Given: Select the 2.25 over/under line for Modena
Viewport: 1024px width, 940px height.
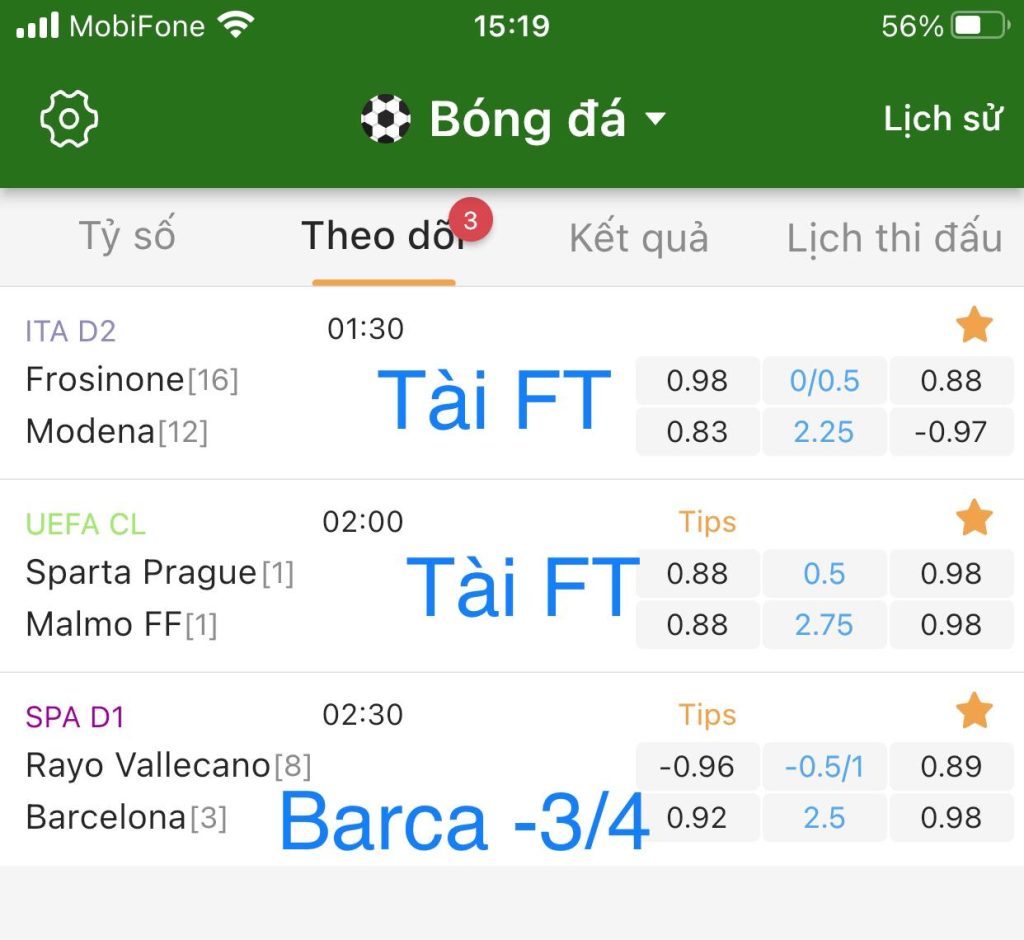Looking at the screenshot, I should tap(824, 432).
